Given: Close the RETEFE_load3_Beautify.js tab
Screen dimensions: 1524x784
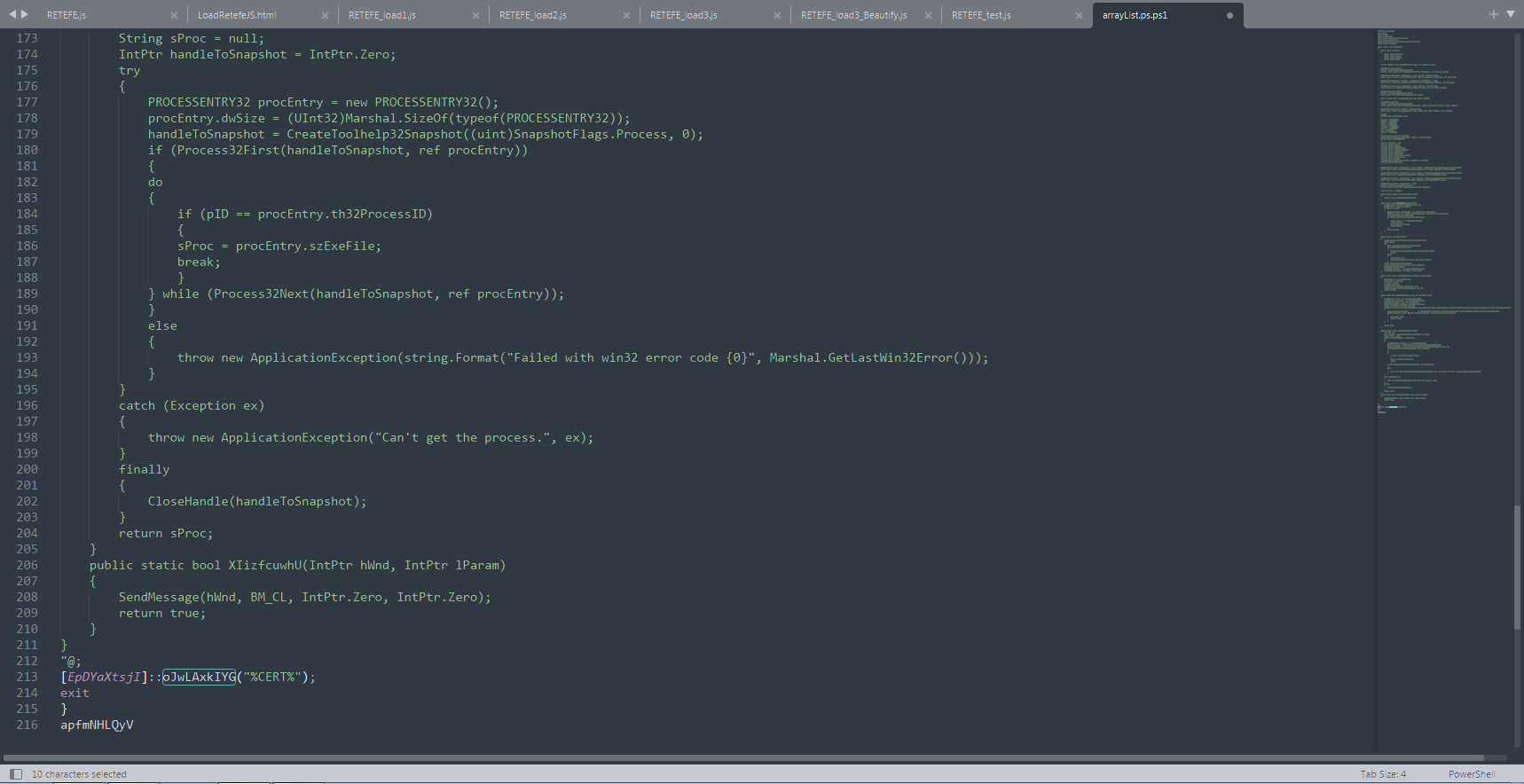Looking at the screenshot, I should pos(928,16).
